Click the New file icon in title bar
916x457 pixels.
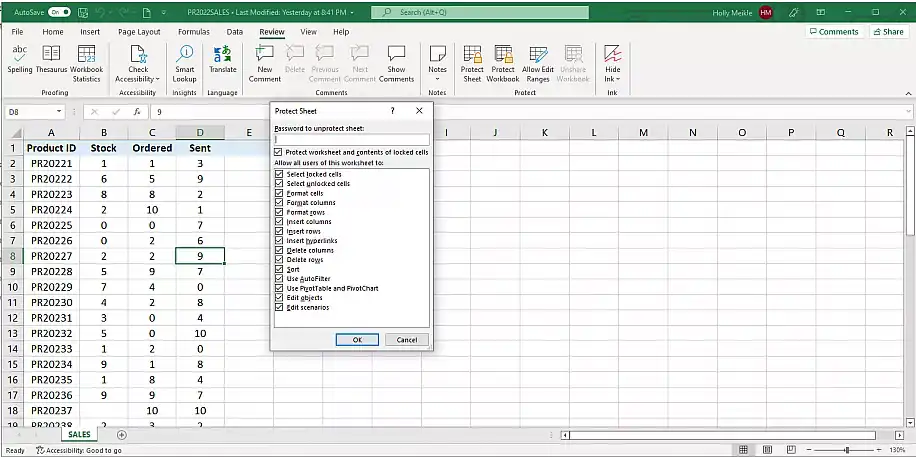tap(148, 12)
